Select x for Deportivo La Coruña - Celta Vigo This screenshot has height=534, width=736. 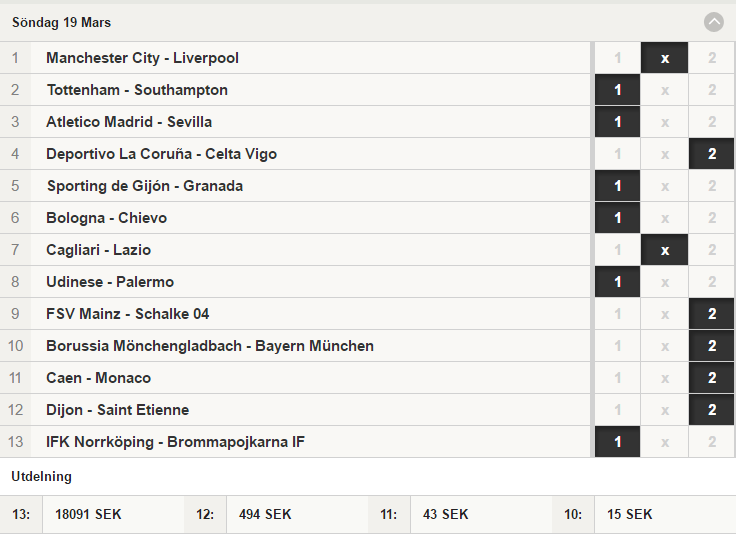pos(665,153)
